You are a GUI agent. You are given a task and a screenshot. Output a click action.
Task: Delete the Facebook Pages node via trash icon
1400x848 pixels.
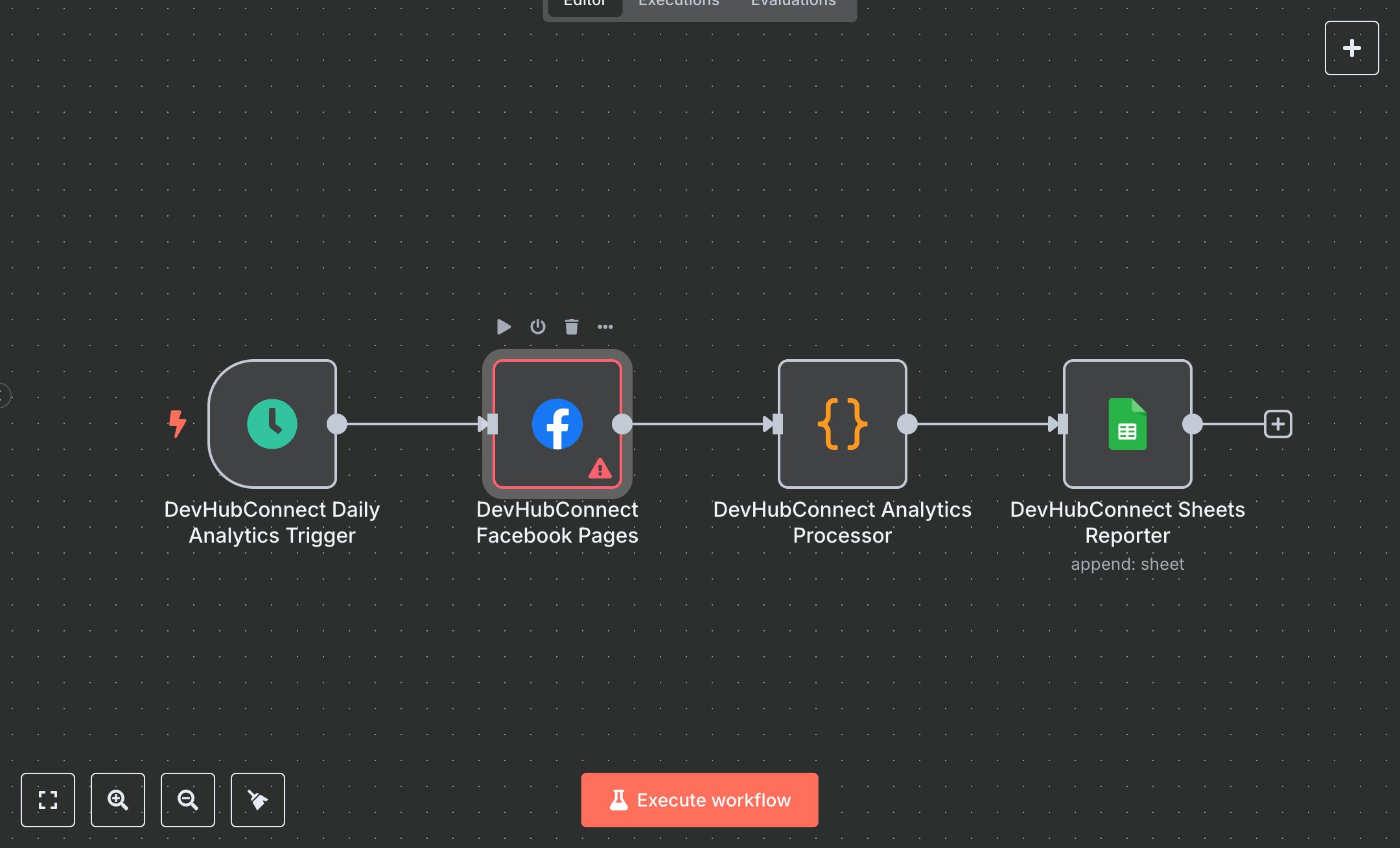click(x=571, y=327)
